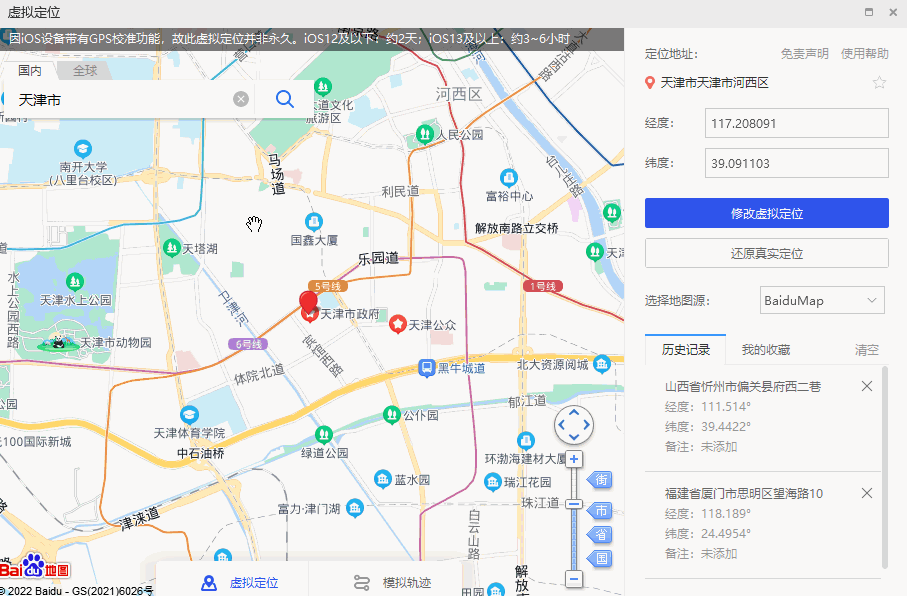Set zoom level to 市 (city)
This screenshot has height=596, width=907.
(600, 510)
